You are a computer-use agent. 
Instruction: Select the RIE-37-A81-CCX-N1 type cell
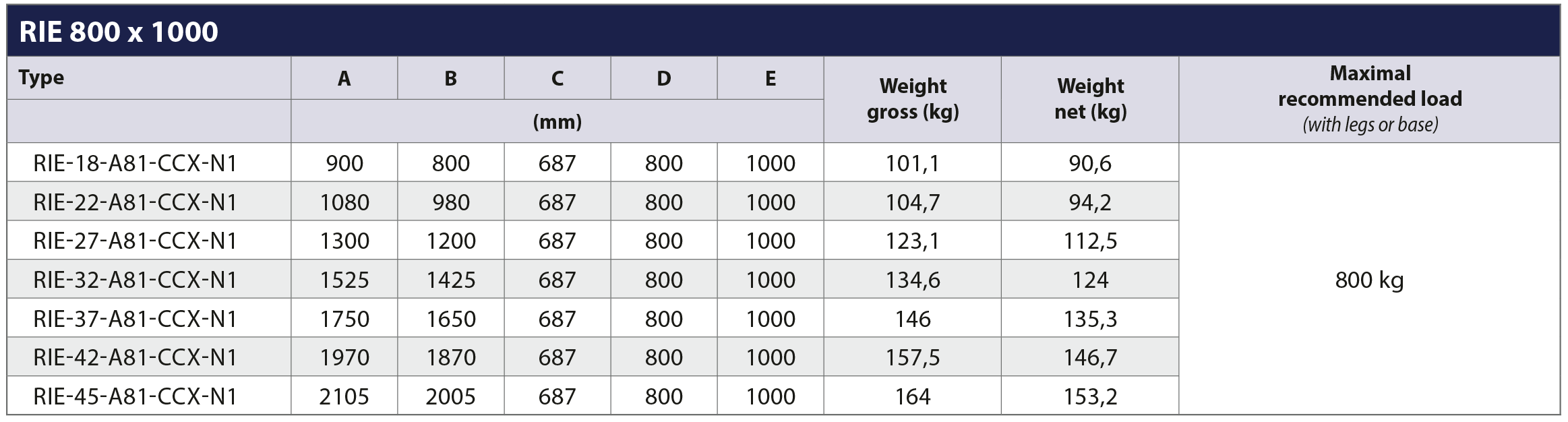(149, 318)
